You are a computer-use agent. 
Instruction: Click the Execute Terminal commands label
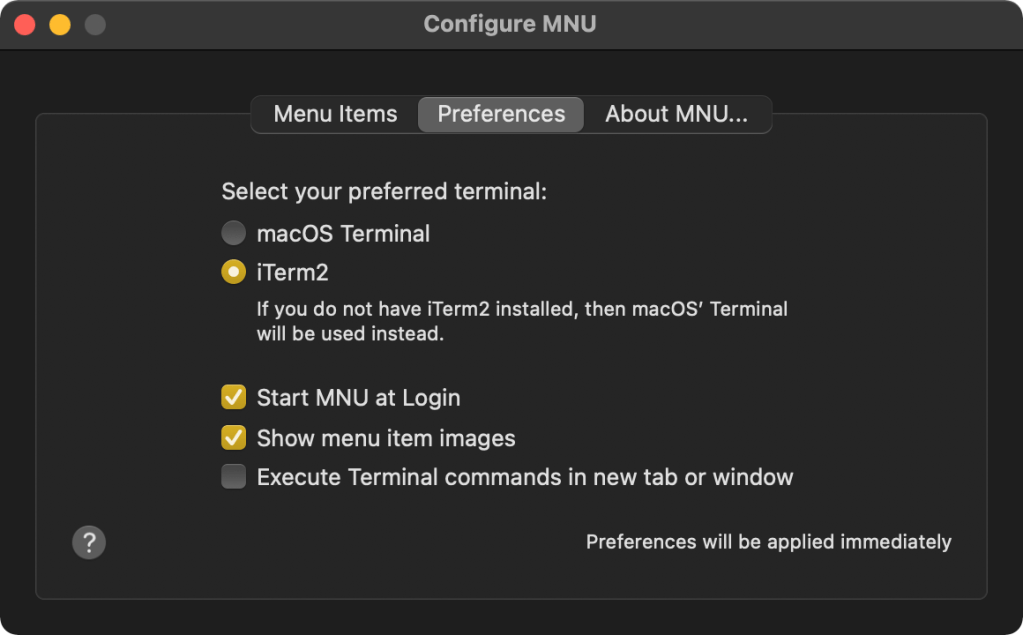(x=525, y=477)
